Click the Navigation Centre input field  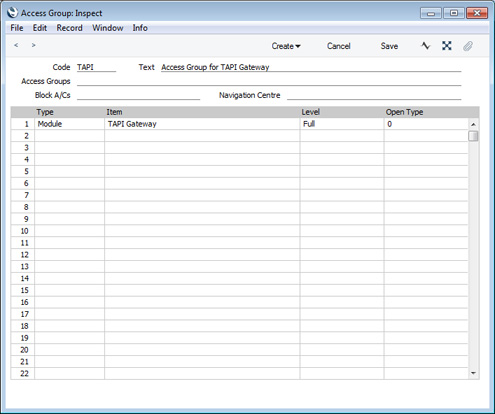[374, 95]
